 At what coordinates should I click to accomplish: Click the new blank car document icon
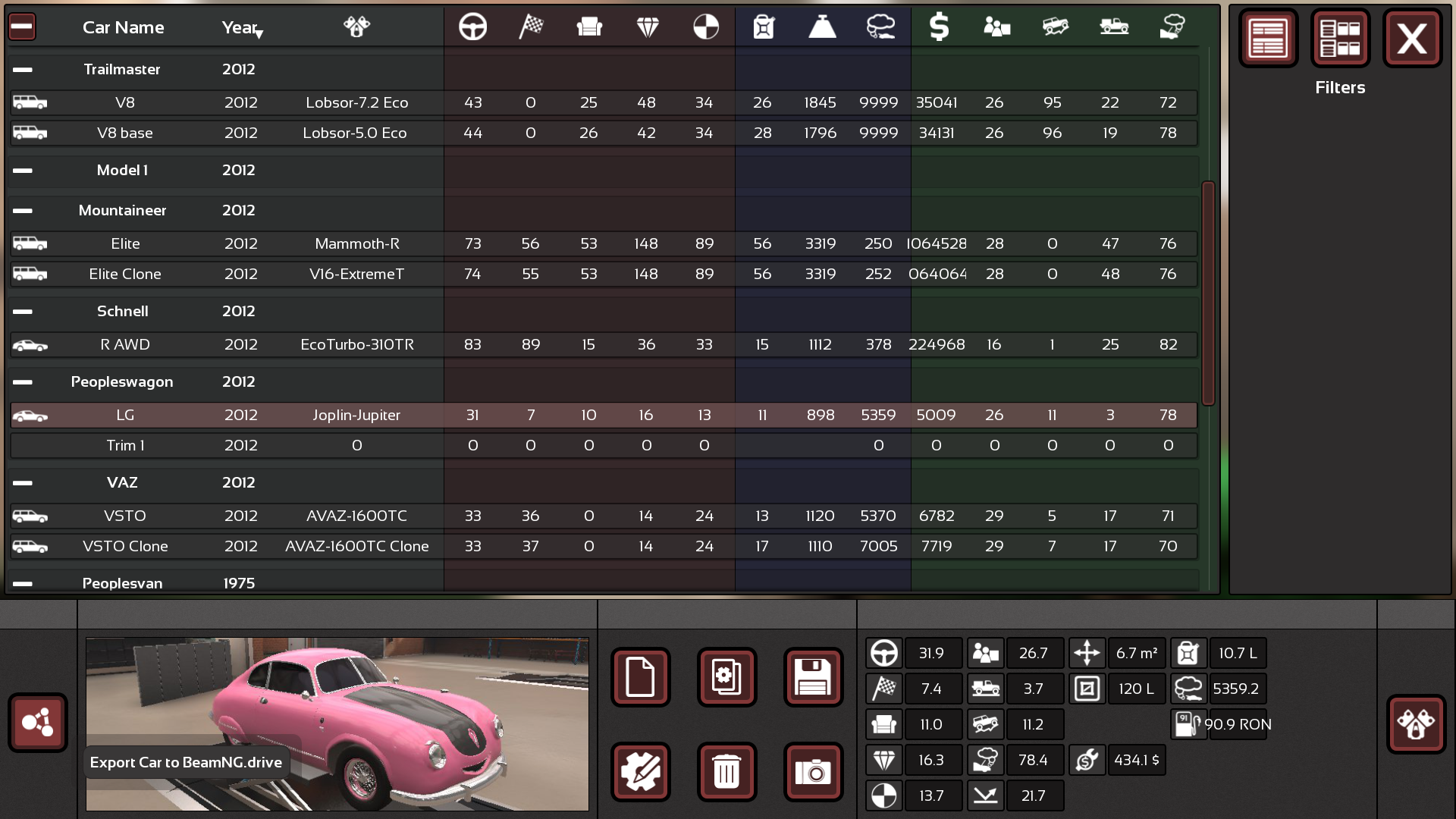click(641, 677)
